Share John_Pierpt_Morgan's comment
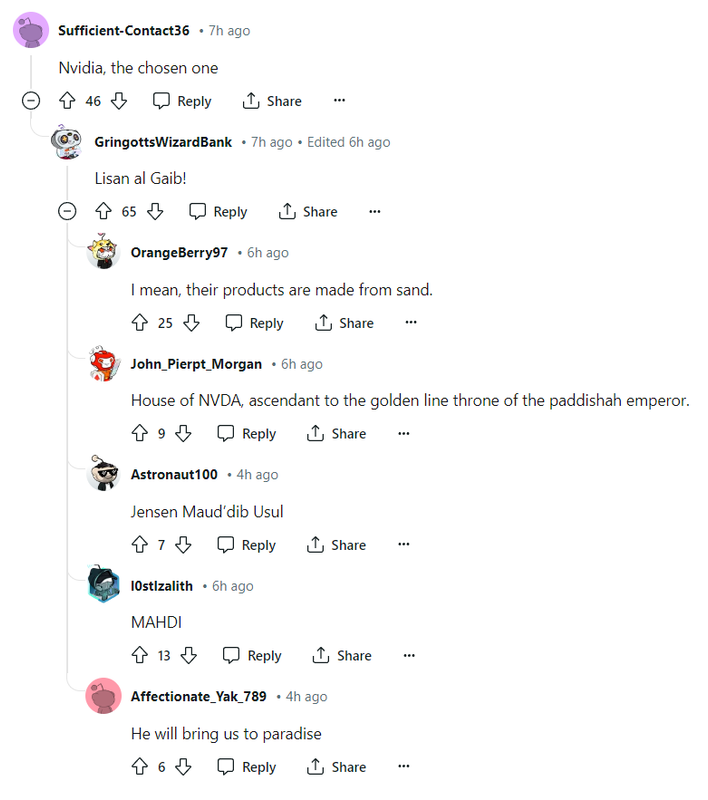 [336, 433]
